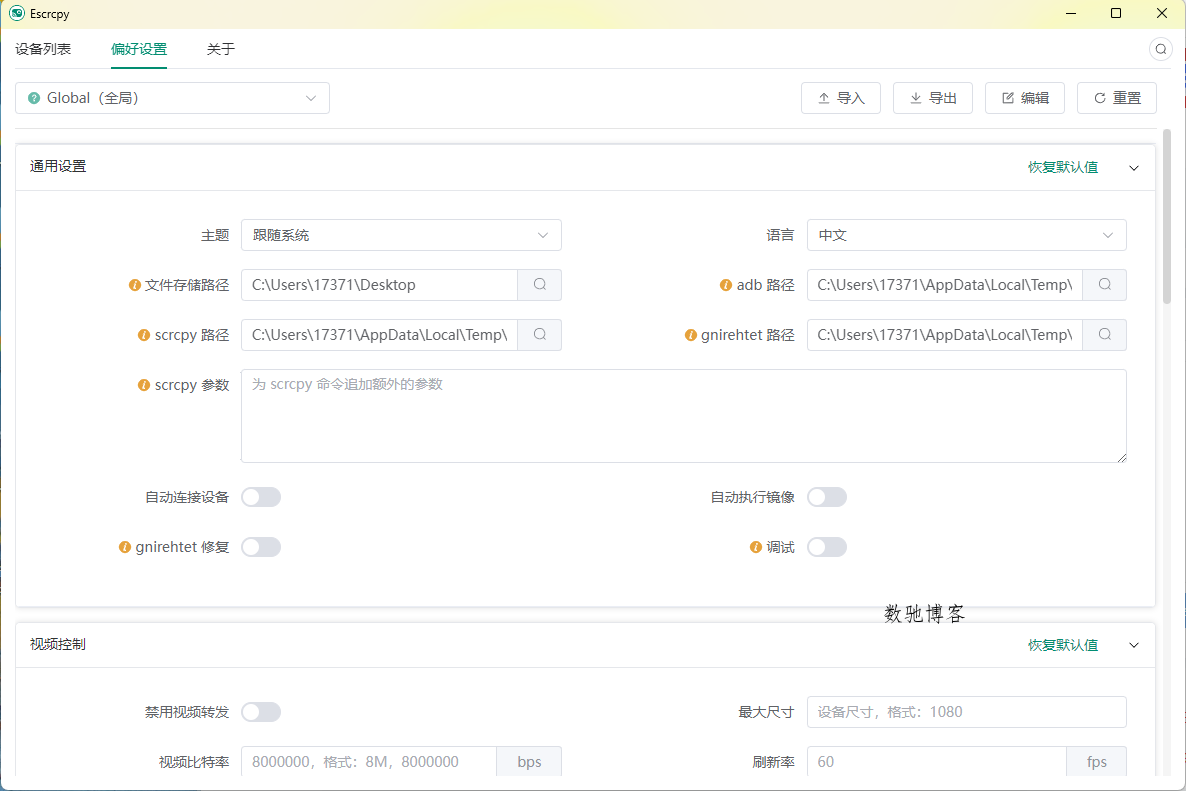Click the 重置 reset button
Image resolution: width=1186 pixels, height=791 pixels.
(x=1116, y=98)
